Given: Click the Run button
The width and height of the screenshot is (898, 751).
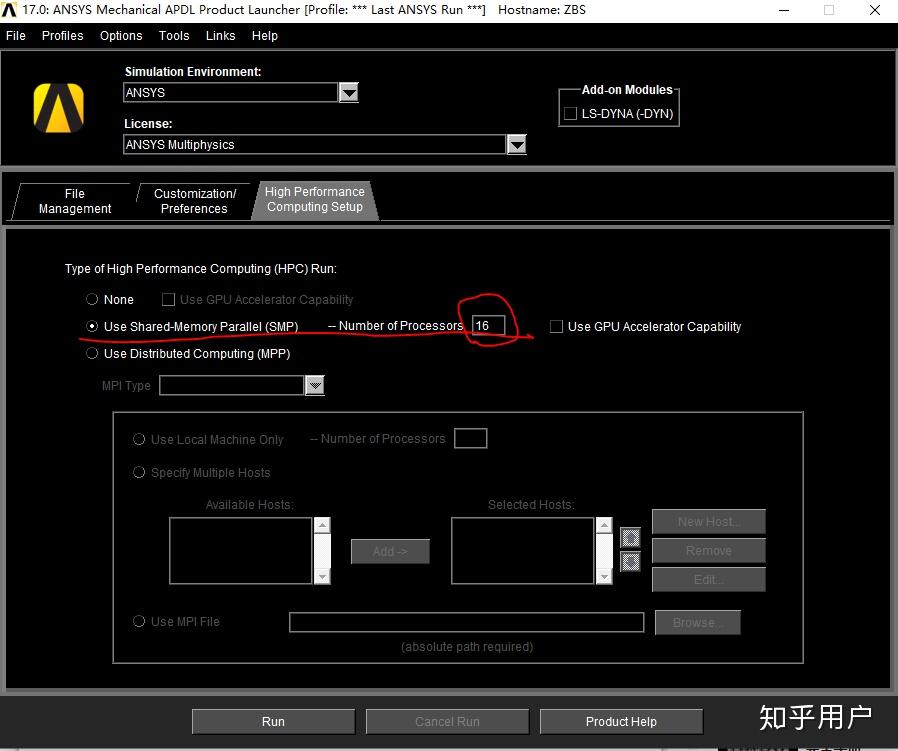Looking at the screenshot, I should [273, 721].
